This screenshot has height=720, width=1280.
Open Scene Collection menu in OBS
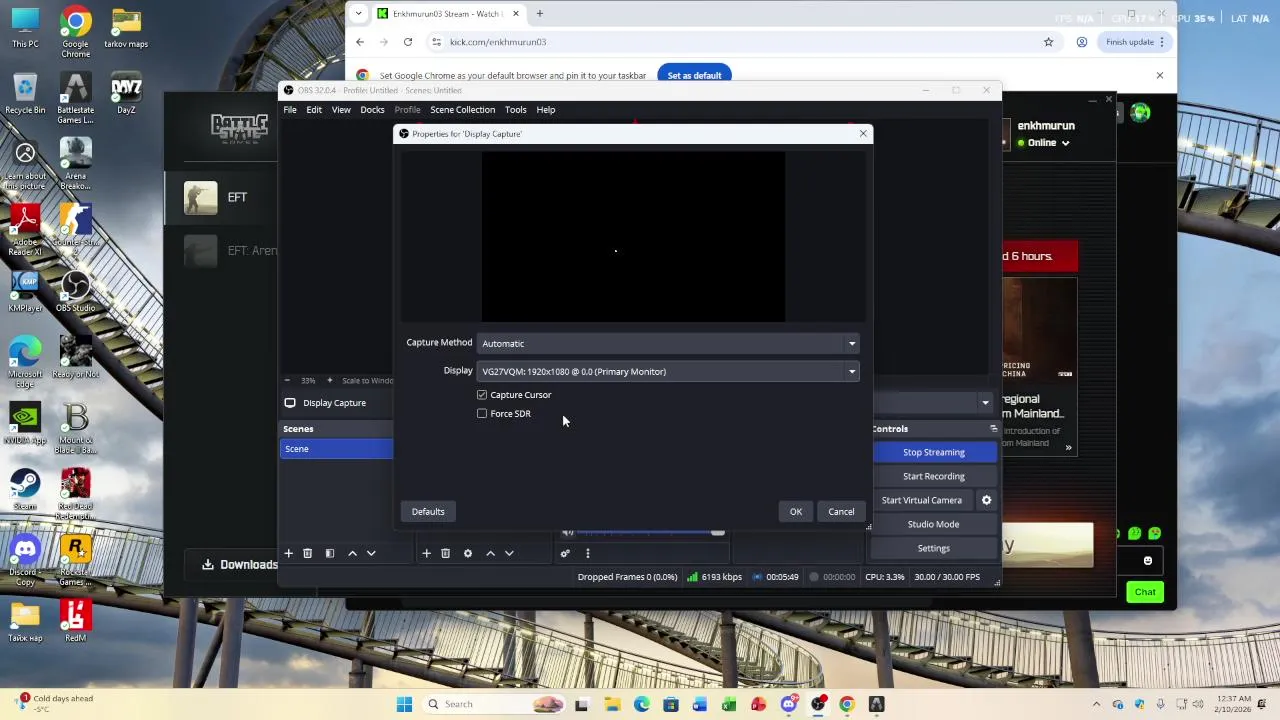click(x=462, y=110)
